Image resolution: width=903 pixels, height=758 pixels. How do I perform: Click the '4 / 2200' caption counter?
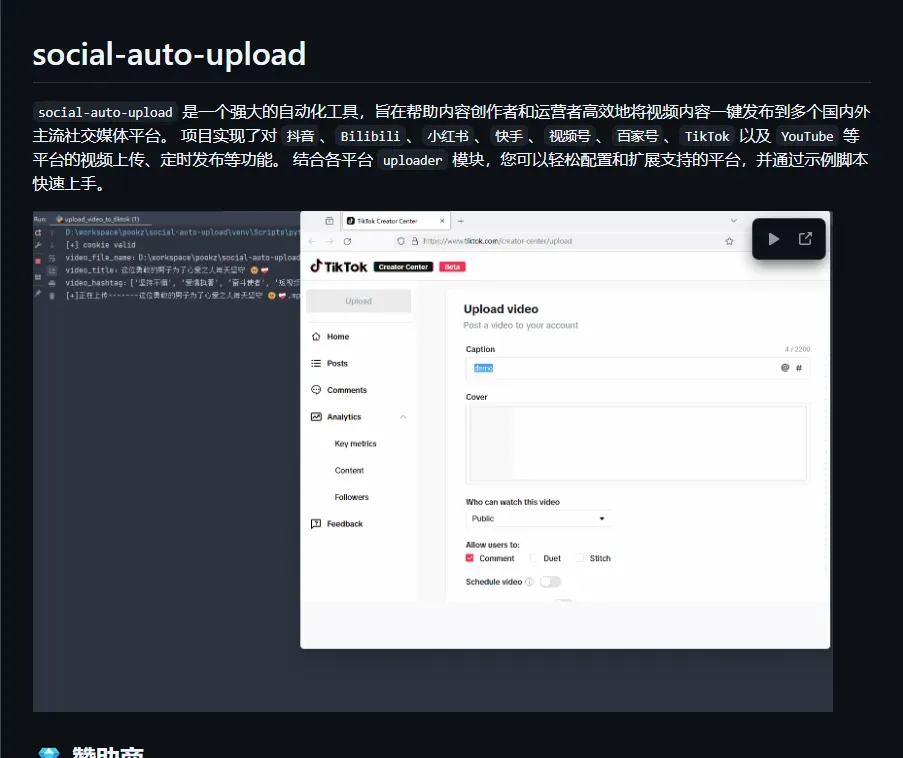click(x=797, y=349)
